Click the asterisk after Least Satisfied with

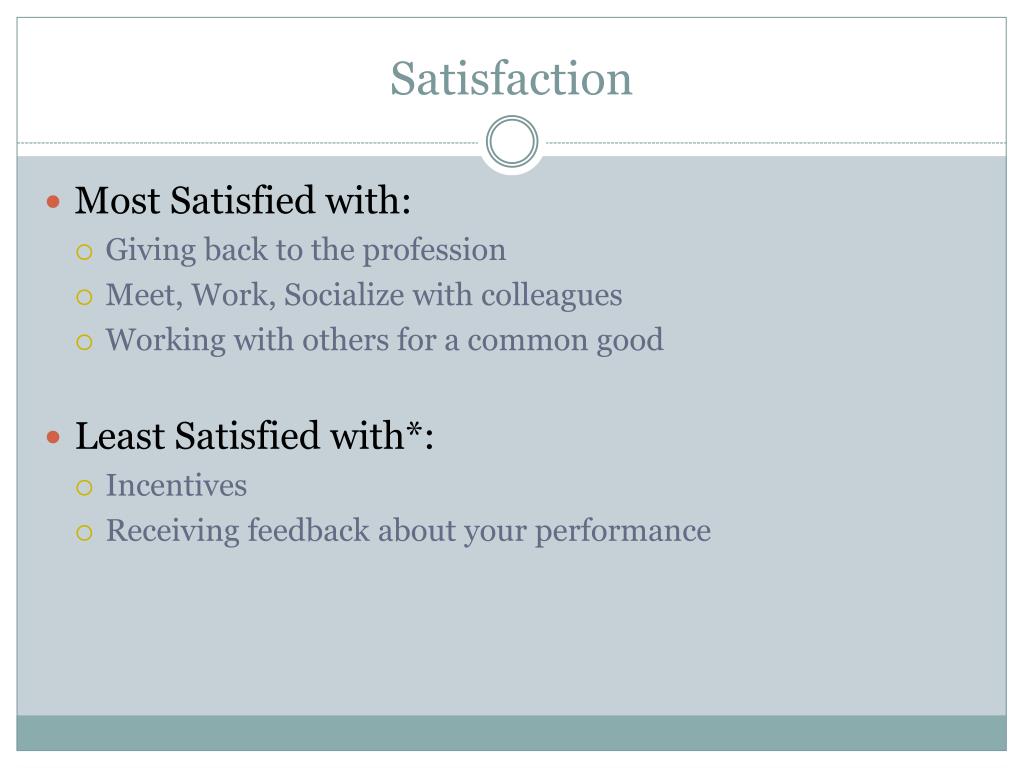pyautogui.click(x=414, y=429)
